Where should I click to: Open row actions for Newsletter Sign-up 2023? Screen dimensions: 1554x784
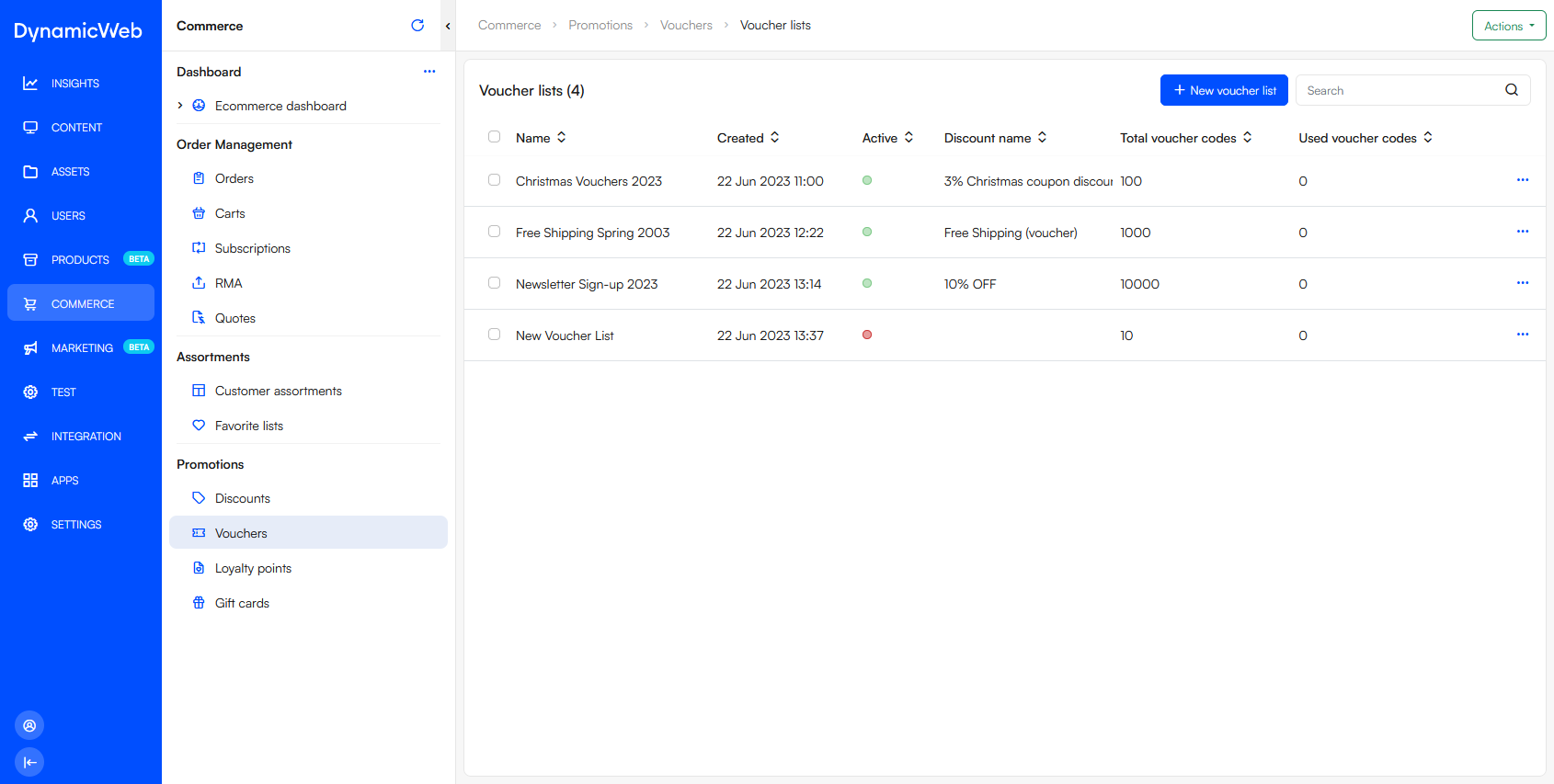point(1523,283)
